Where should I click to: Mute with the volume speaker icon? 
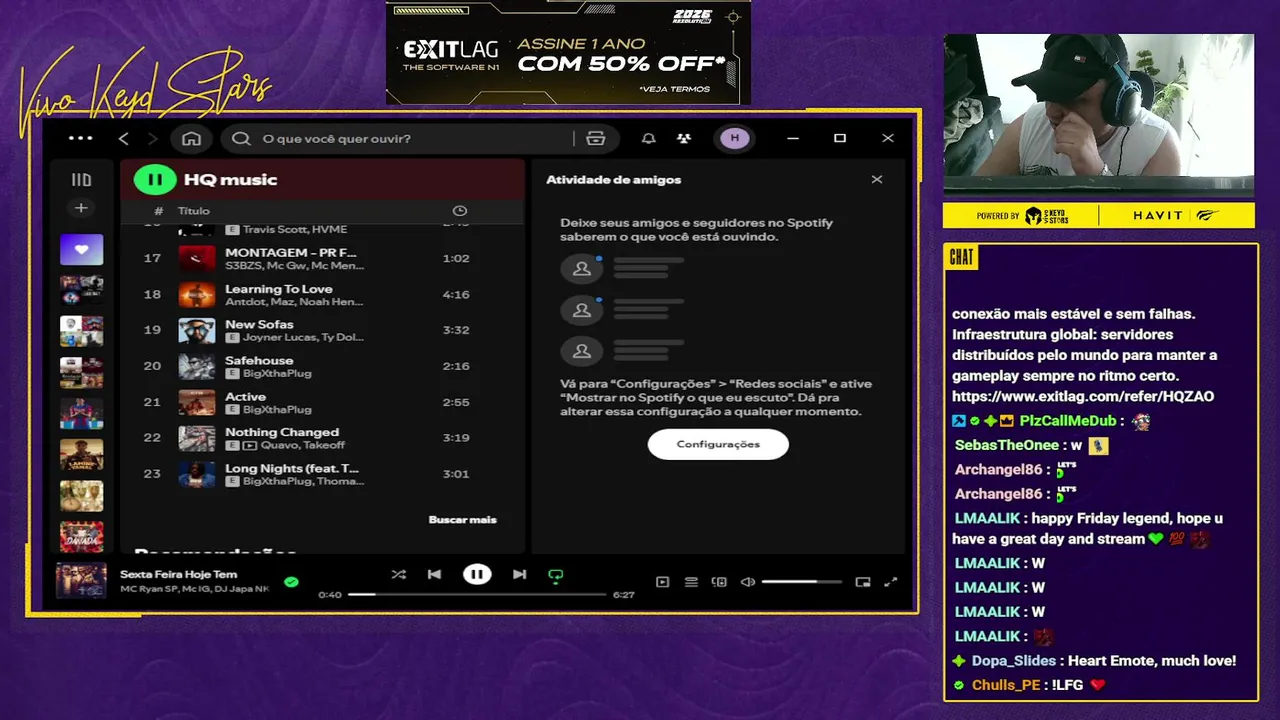[x=747, y=582]
